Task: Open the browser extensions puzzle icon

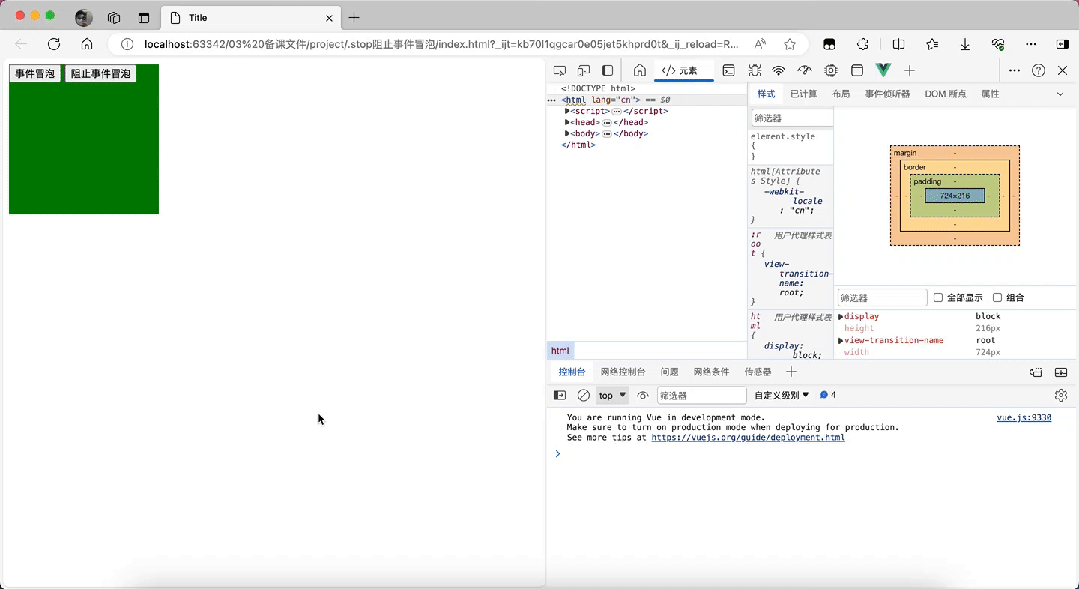Action: (863, 44)
